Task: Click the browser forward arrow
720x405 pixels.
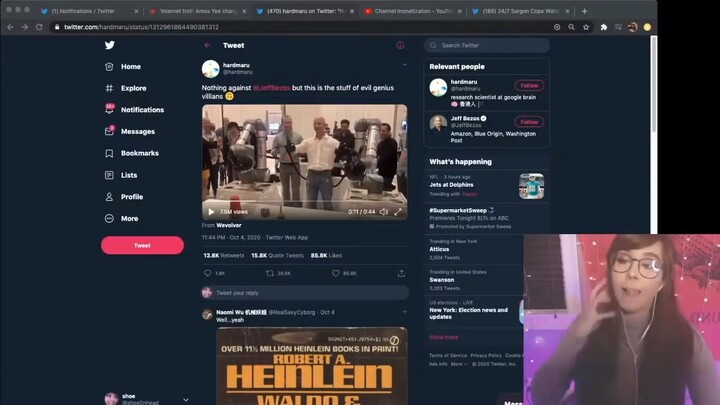Action: (x=25, y=27)
